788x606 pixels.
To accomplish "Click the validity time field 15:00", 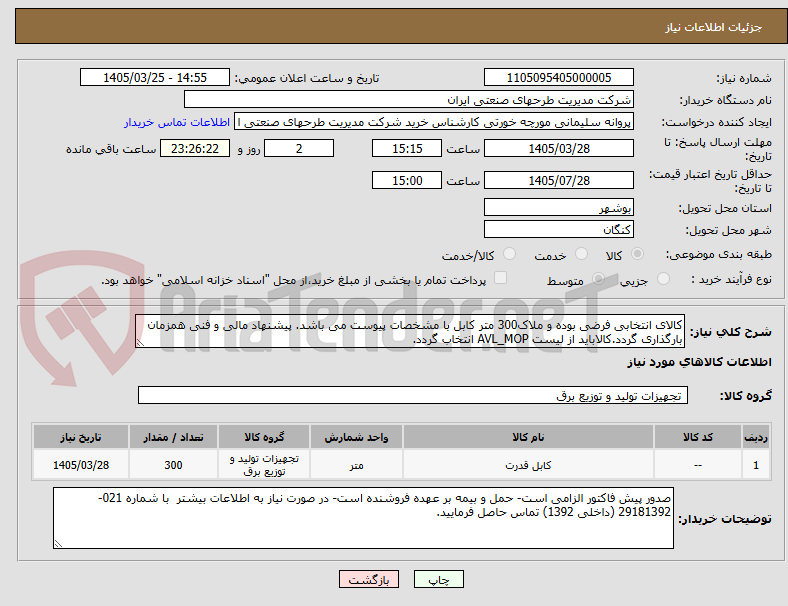I will click(x=407, y=180).
